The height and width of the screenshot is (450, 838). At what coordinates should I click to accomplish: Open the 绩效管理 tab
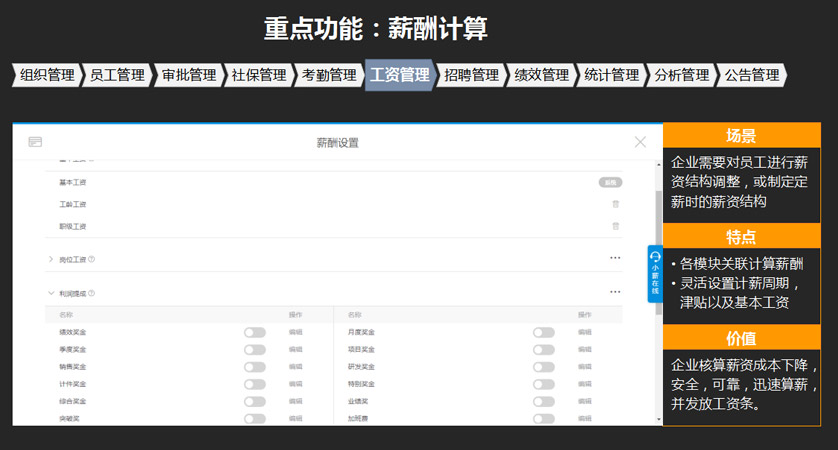[541, 75]
